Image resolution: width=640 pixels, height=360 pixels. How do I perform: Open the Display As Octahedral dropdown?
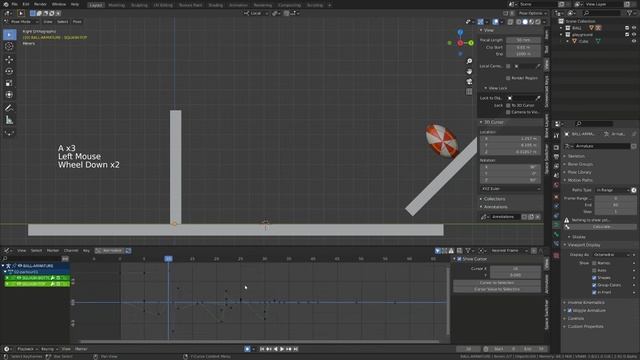point(612,255)
